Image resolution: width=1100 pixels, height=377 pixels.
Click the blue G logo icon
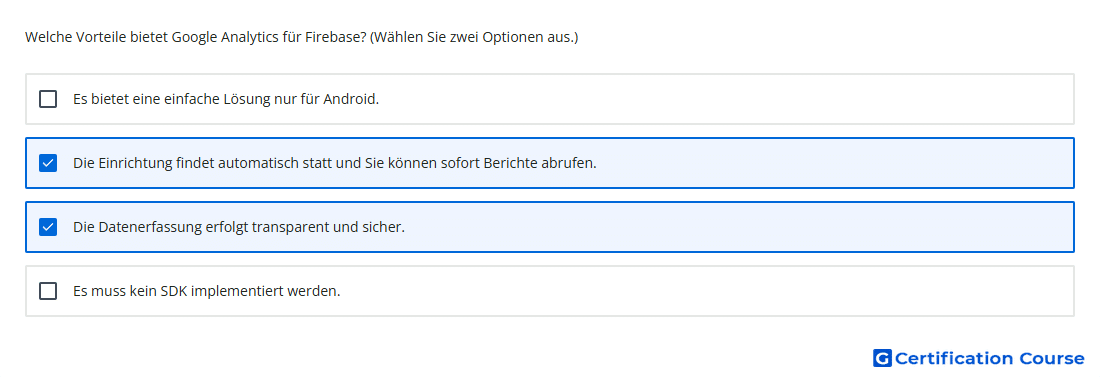pyautogui.click(x=882, y=358)
